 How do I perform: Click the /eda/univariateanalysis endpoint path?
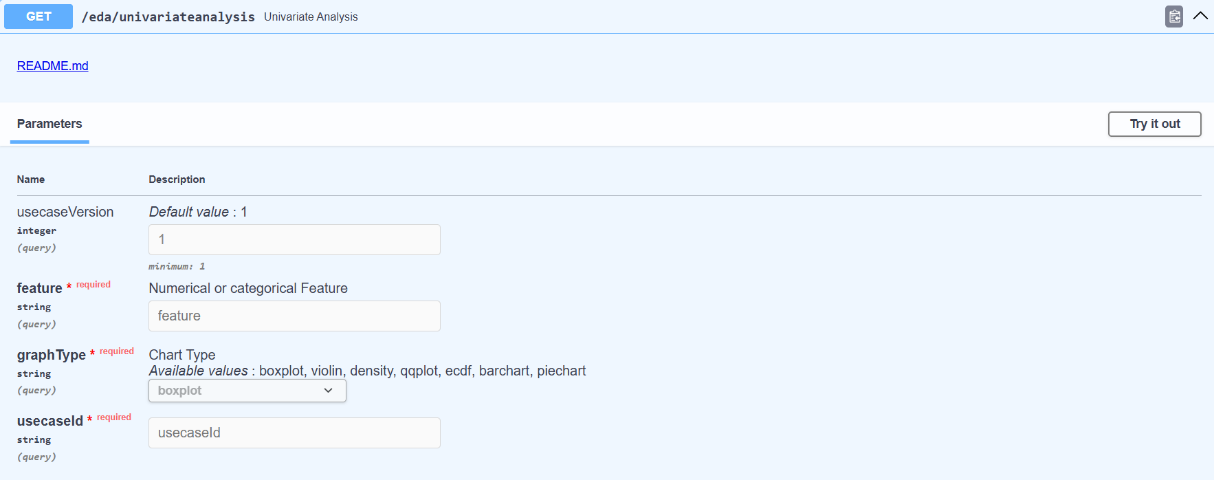point(168,17)
